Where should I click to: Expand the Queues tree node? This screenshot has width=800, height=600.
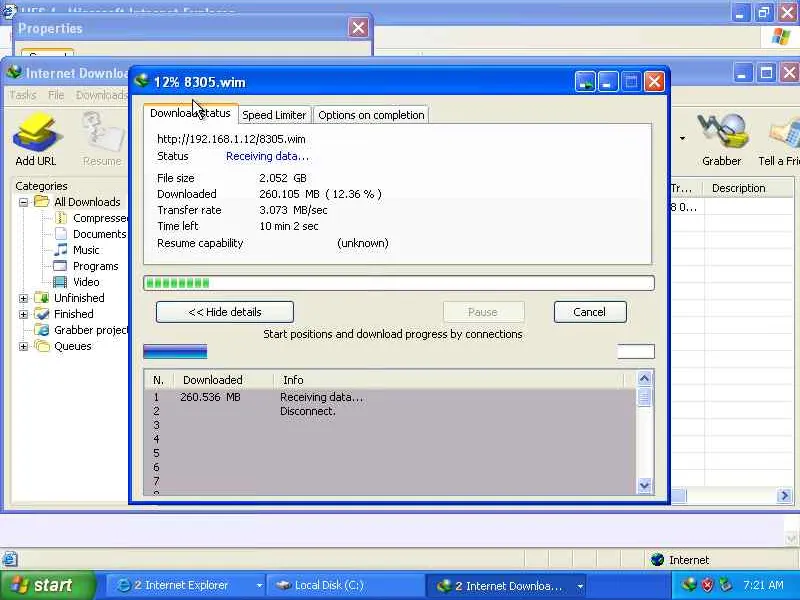tap(23, 346)
